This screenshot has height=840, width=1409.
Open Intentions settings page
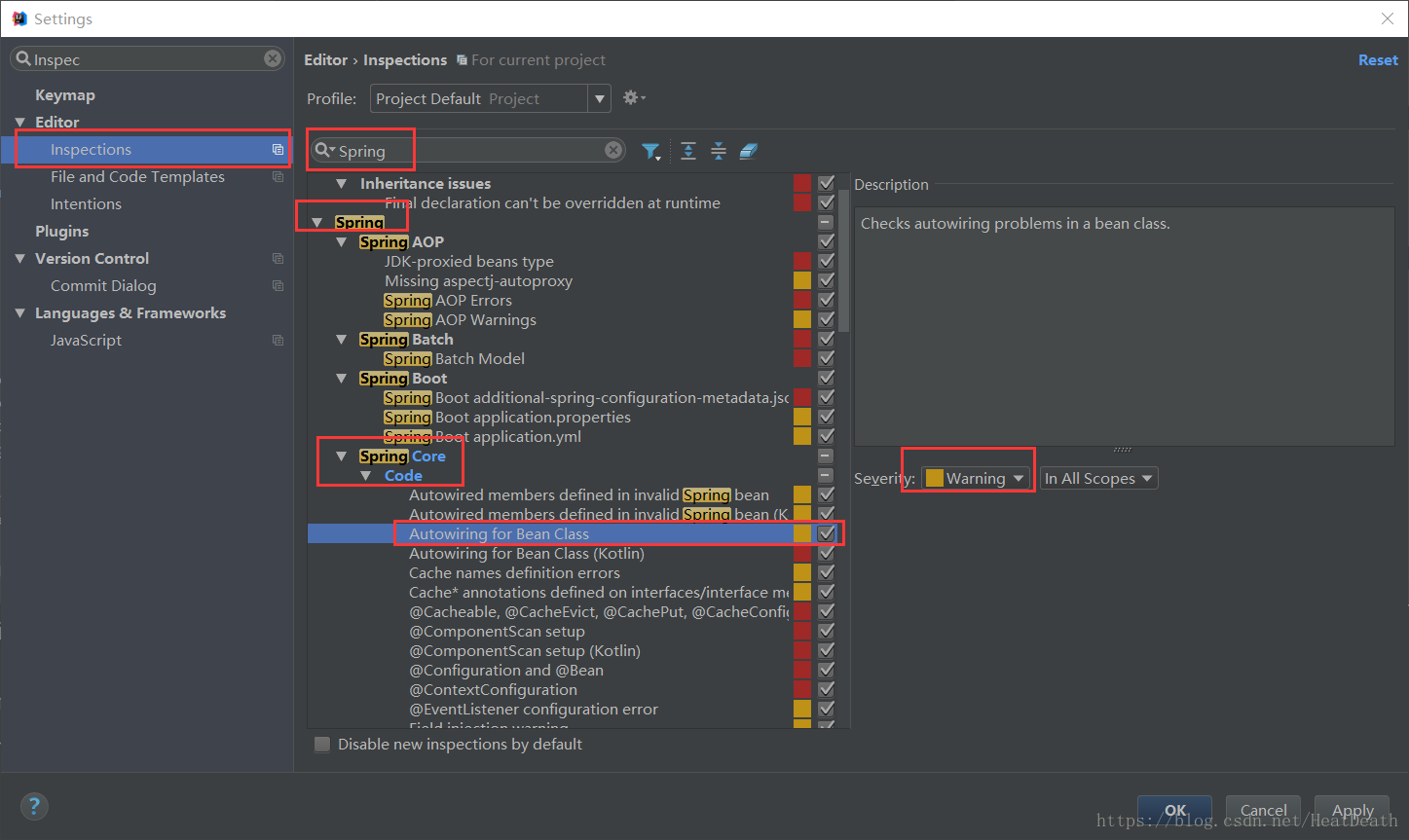point(86,204)
